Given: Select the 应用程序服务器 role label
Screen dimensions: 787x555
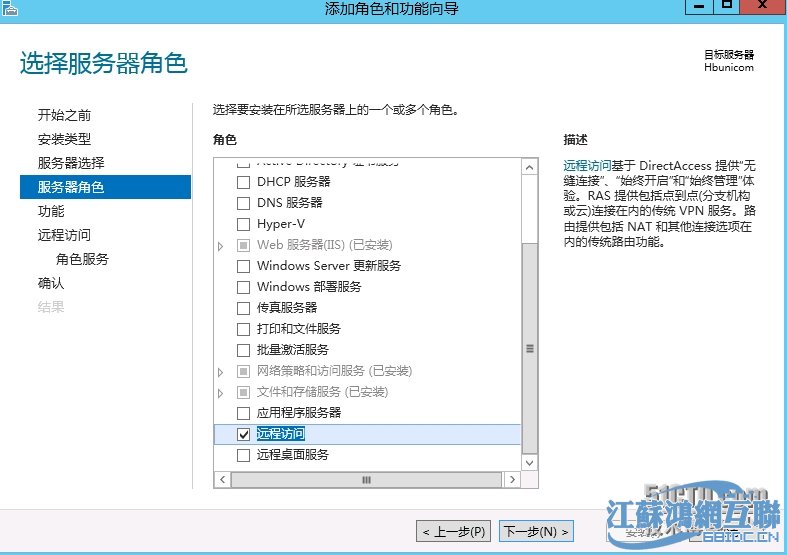Looking at the screenshot, I should [x=299, y=413].
